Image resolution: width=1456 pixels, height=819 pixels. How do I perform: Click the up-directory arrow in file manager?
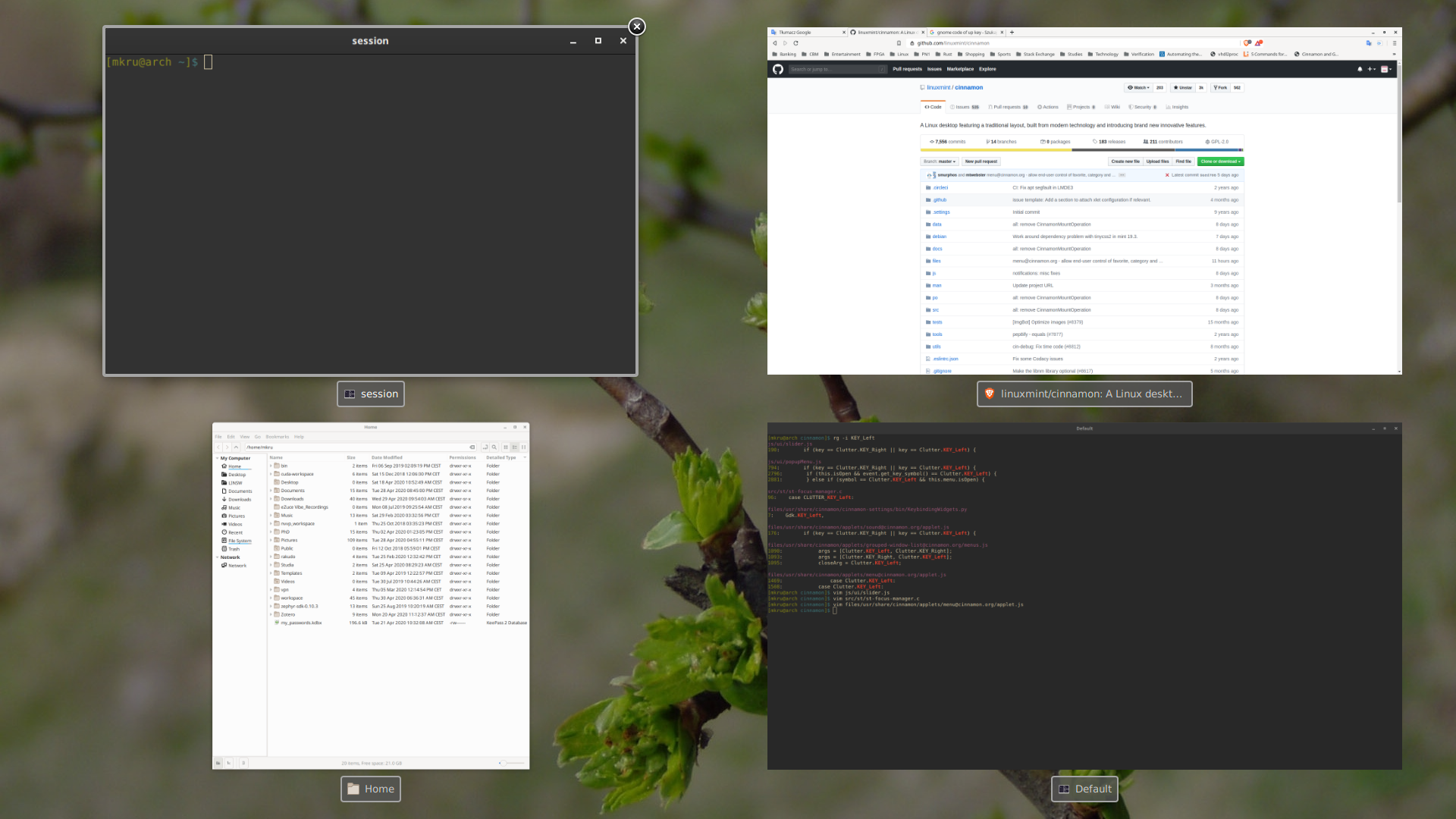pos(236,447)
